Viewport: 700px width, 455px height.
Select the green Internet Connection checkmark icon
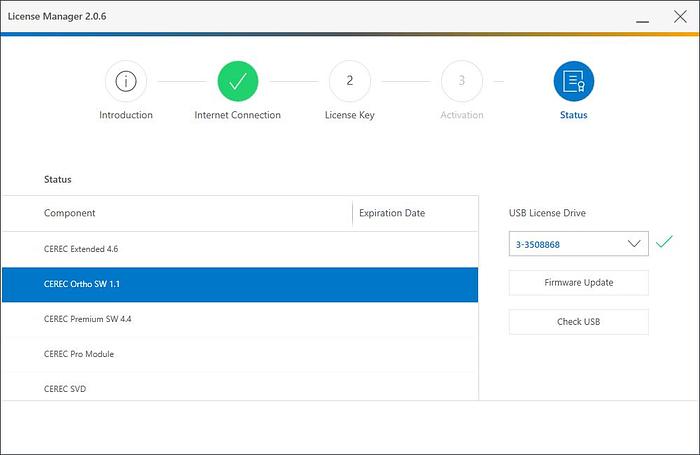(237, 82)
